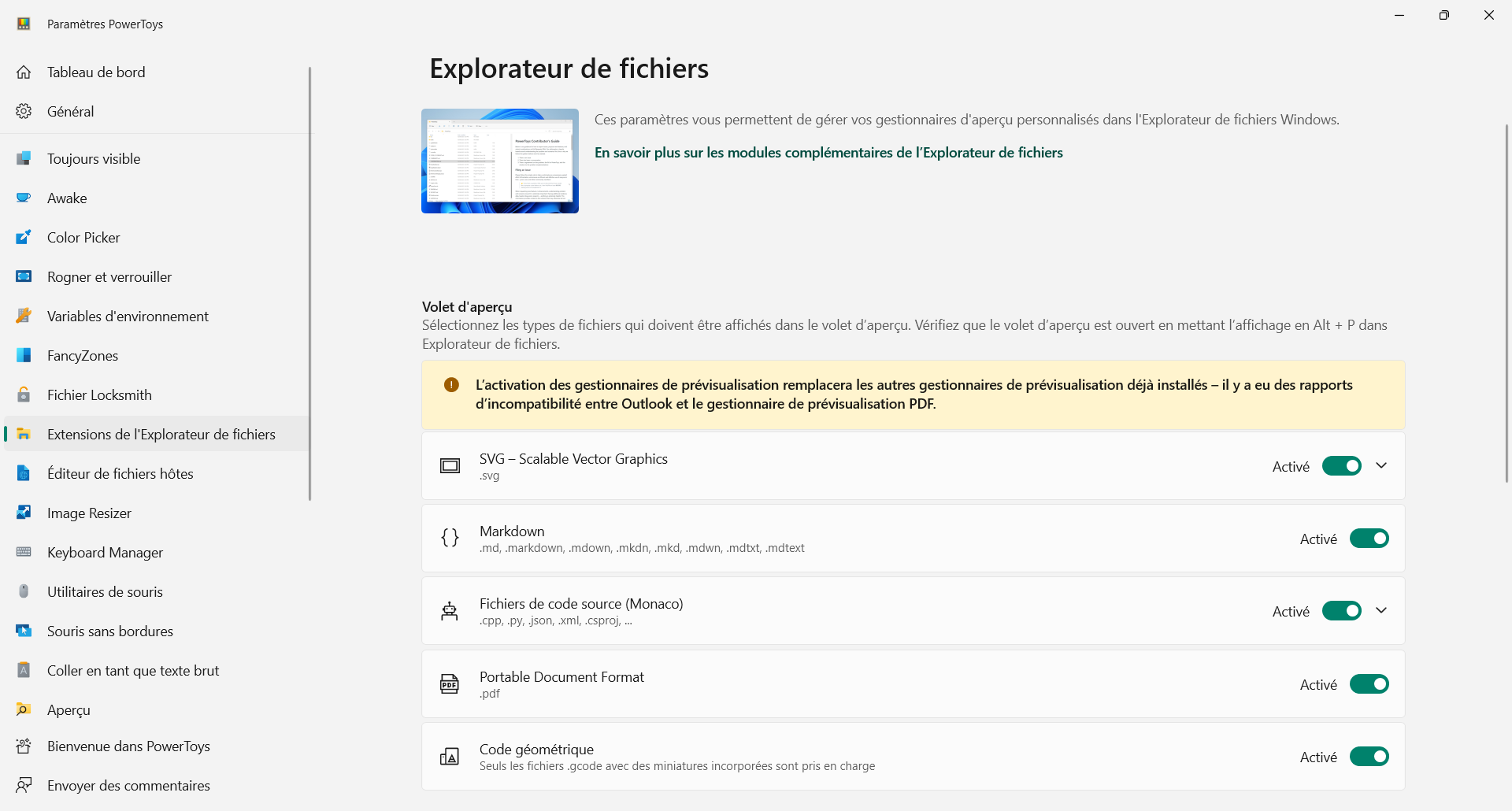Image resolution: width=1512 pixels, height=811 pixels.
Task: Click the Fichier Locksmith label
Action: (x=99, y=395)
